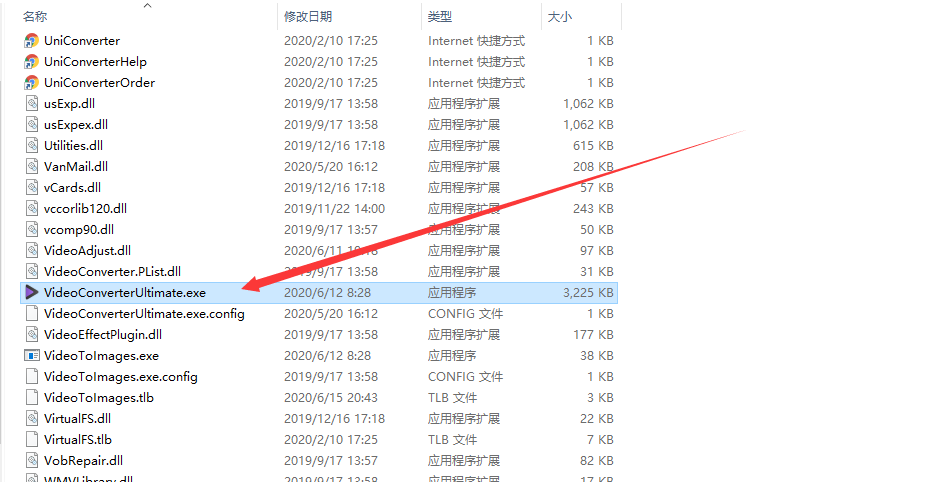Select the vcomp90.dll file icon
Screen dimensions: 931x482
coord(32,230)
